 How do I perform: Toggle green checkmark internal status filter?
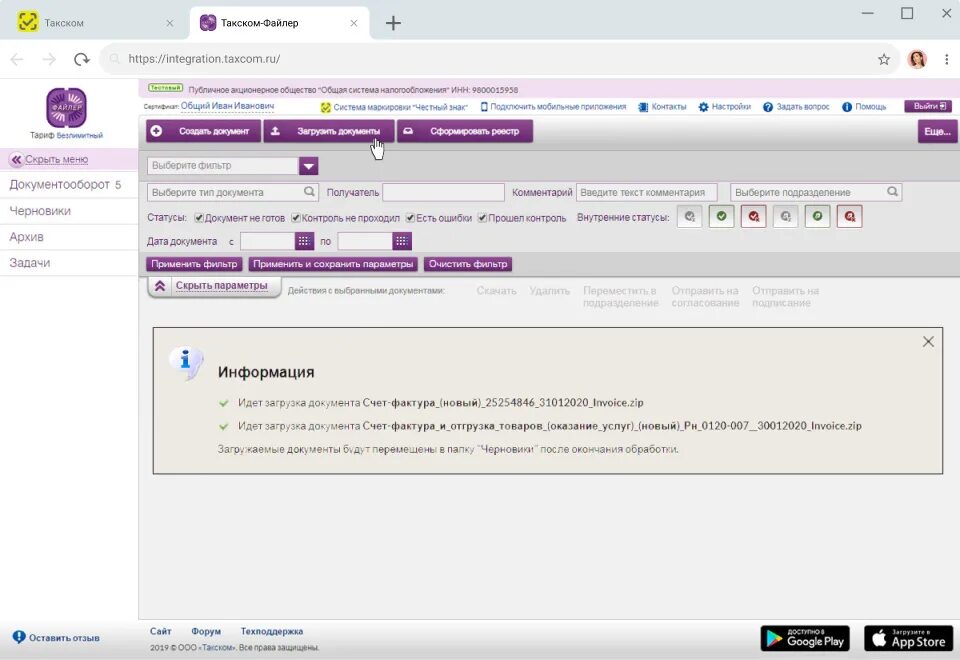(722, 216)
